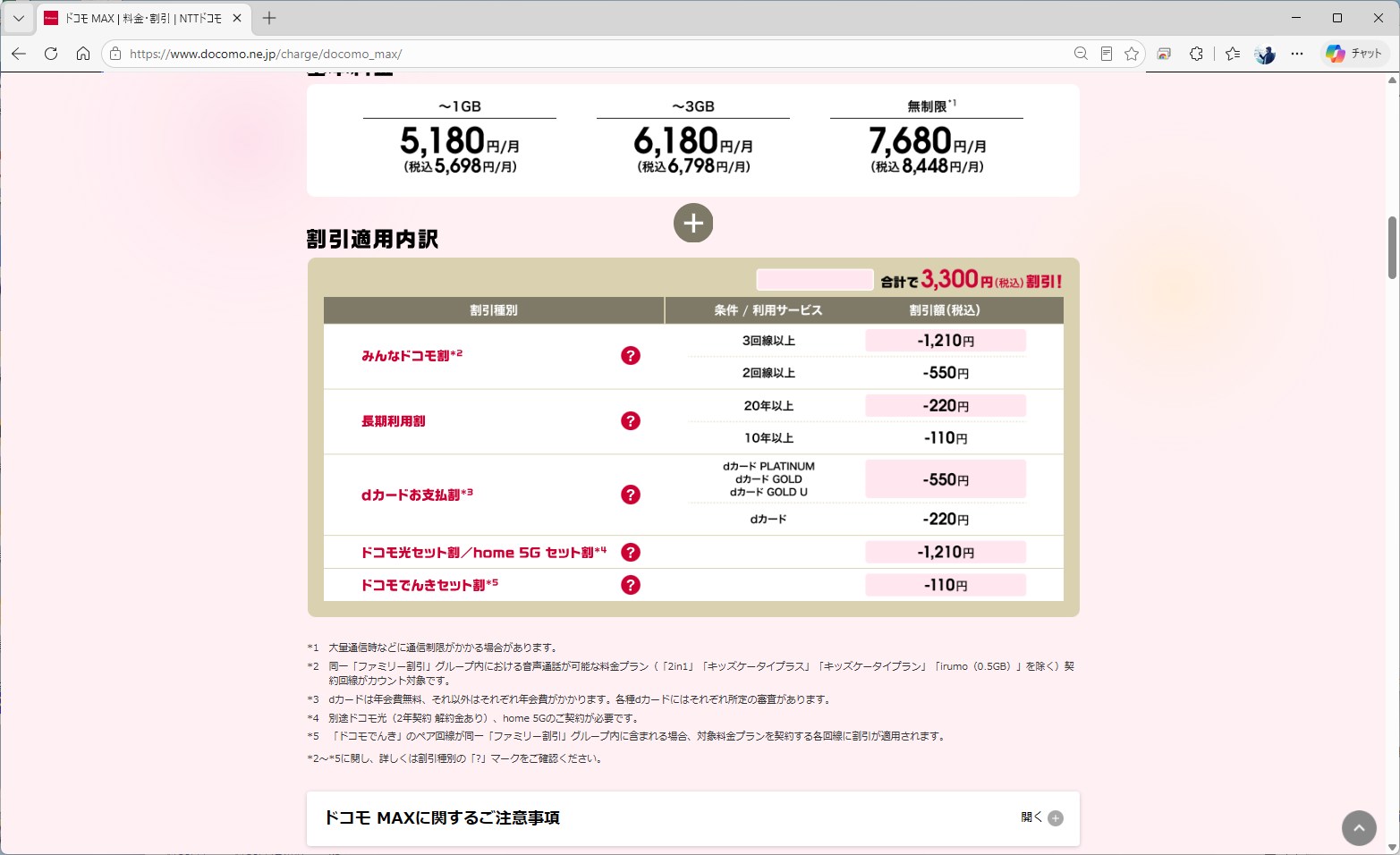Click the page vertical scrollbar thumb
The image size is (1400, 855).
[1392, 248]
